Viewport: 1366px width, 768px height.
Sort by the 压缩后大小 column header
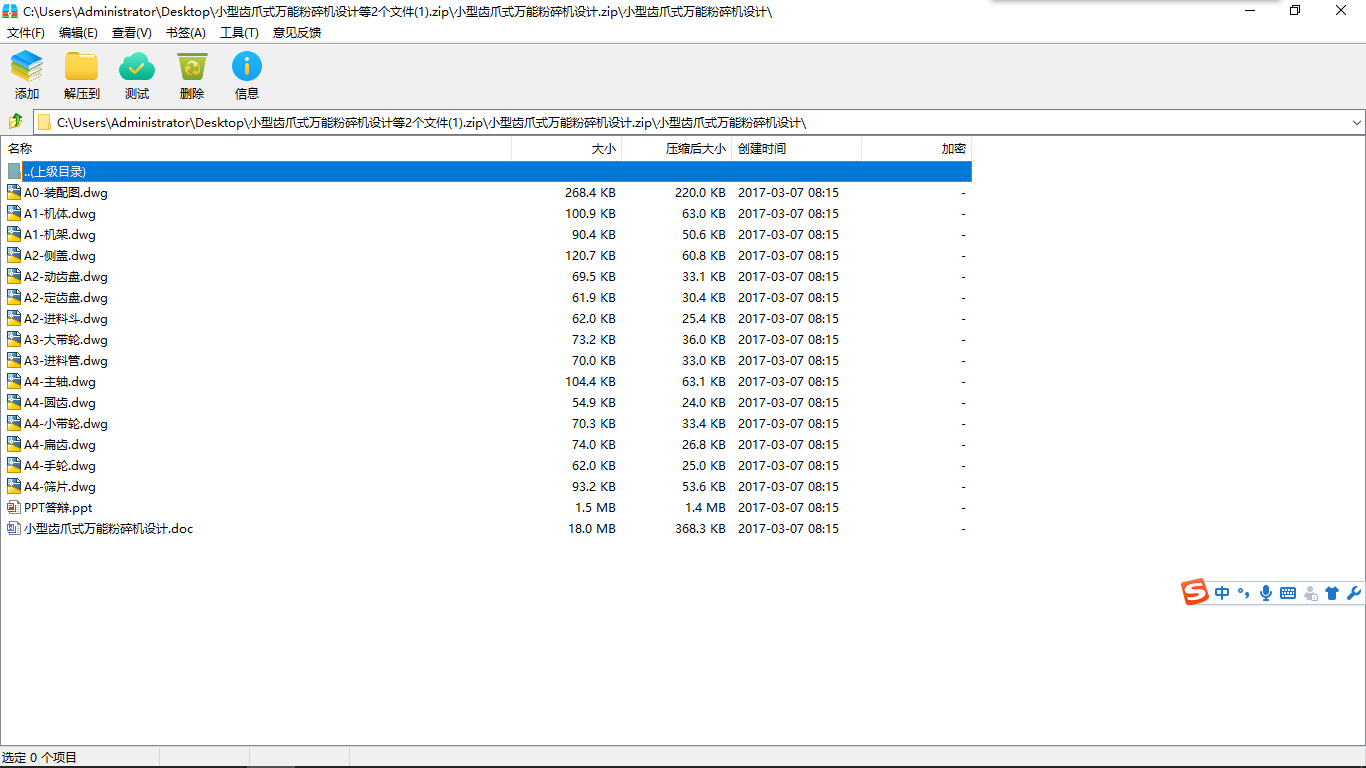(x=677, y=149)
